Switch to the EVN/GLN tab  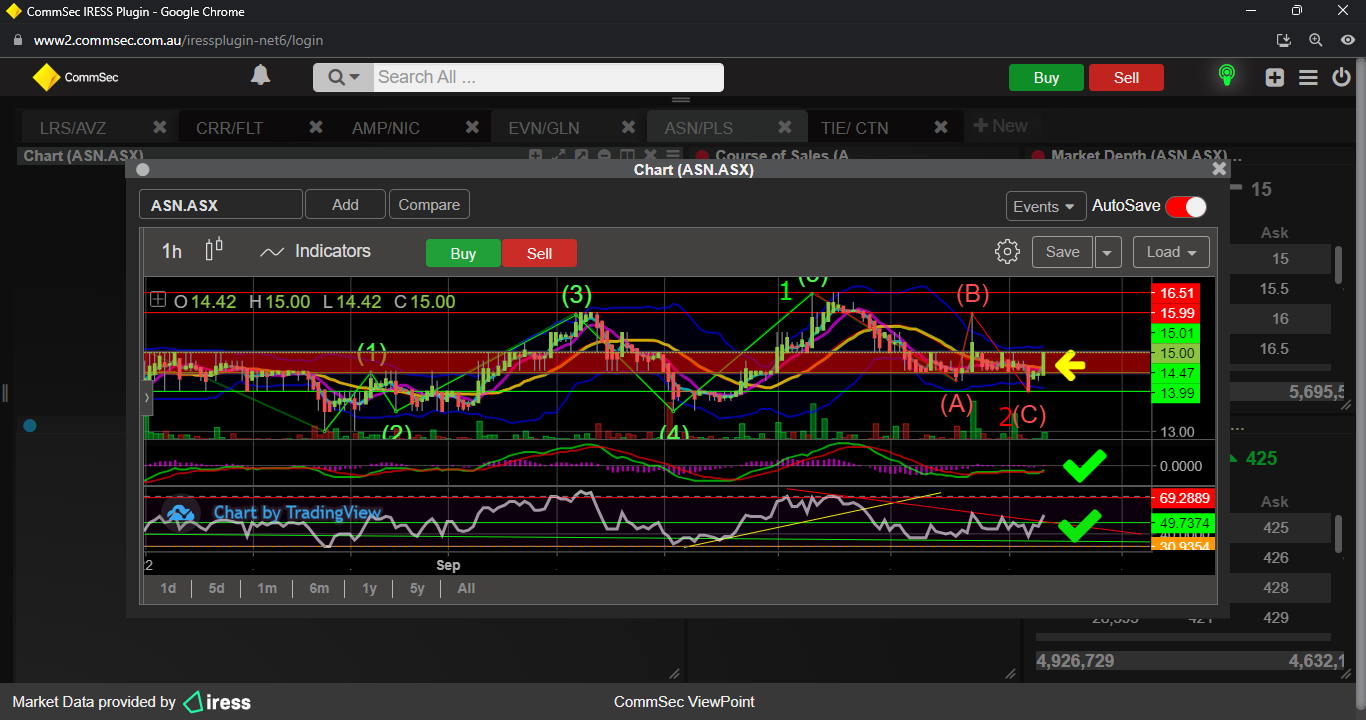(x=544, y=128)
